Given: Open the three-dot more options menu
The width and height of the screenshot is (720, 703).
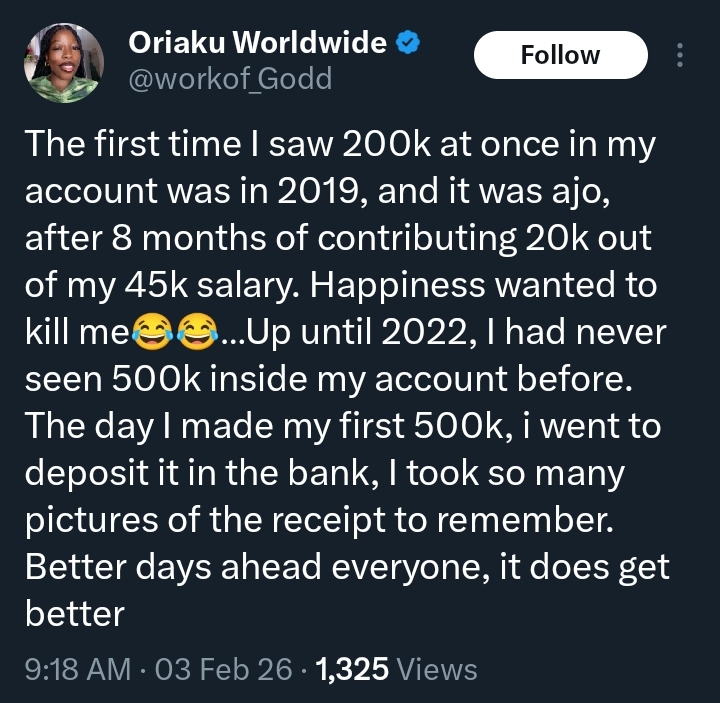Looking at the screenshot, I should (680, 55).
